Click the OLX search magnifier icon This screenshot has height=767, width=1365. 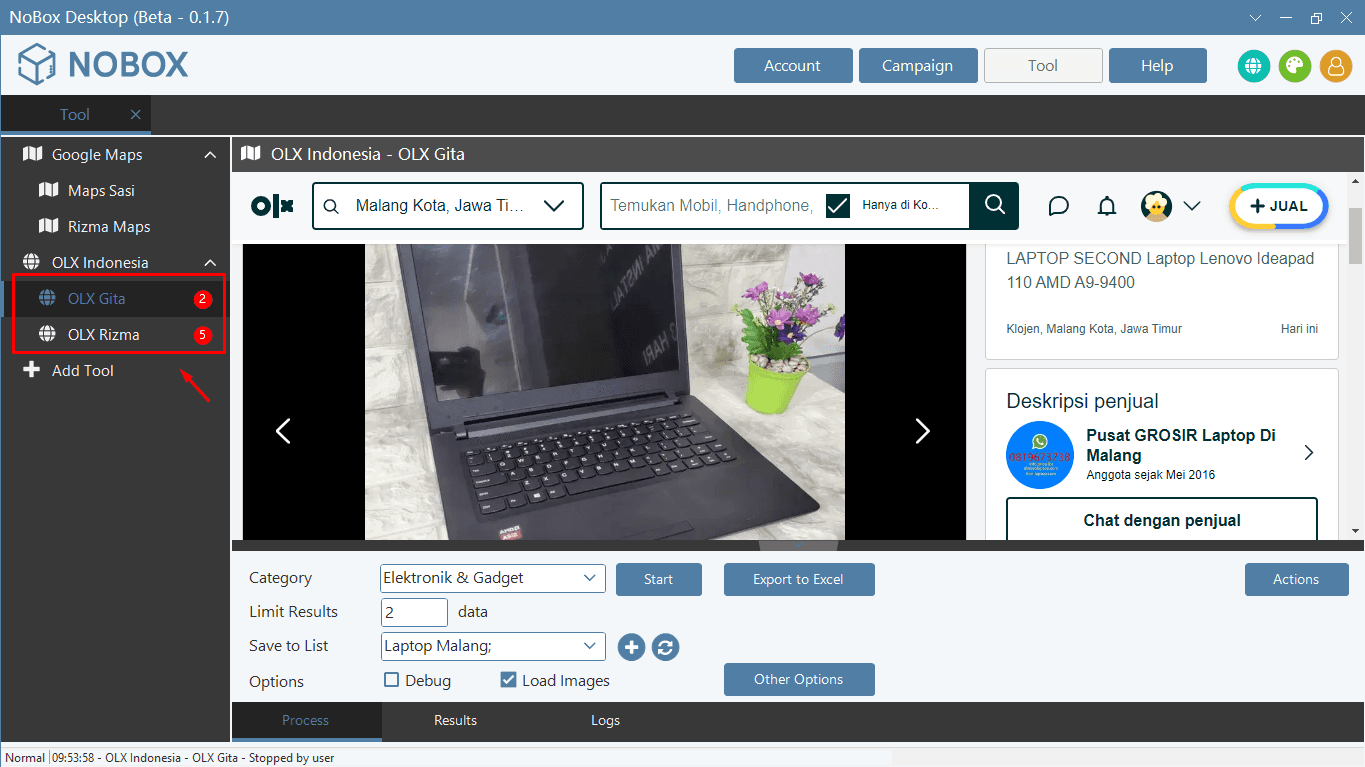click(993, 205)
